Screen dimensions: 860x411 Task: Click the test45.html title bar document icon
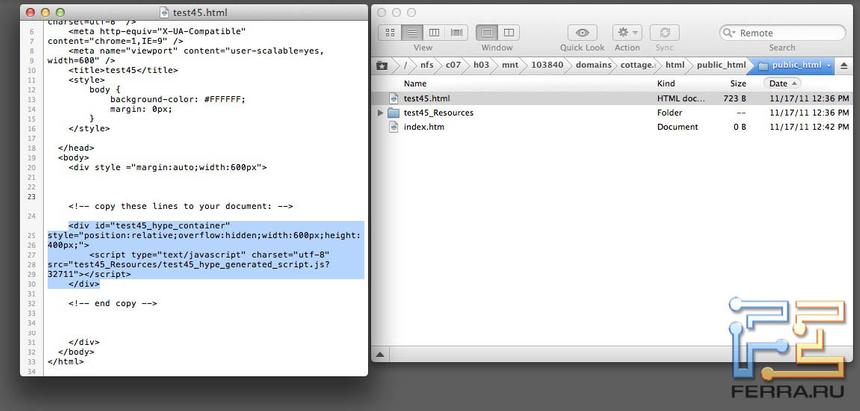click(x=163, y=12)
